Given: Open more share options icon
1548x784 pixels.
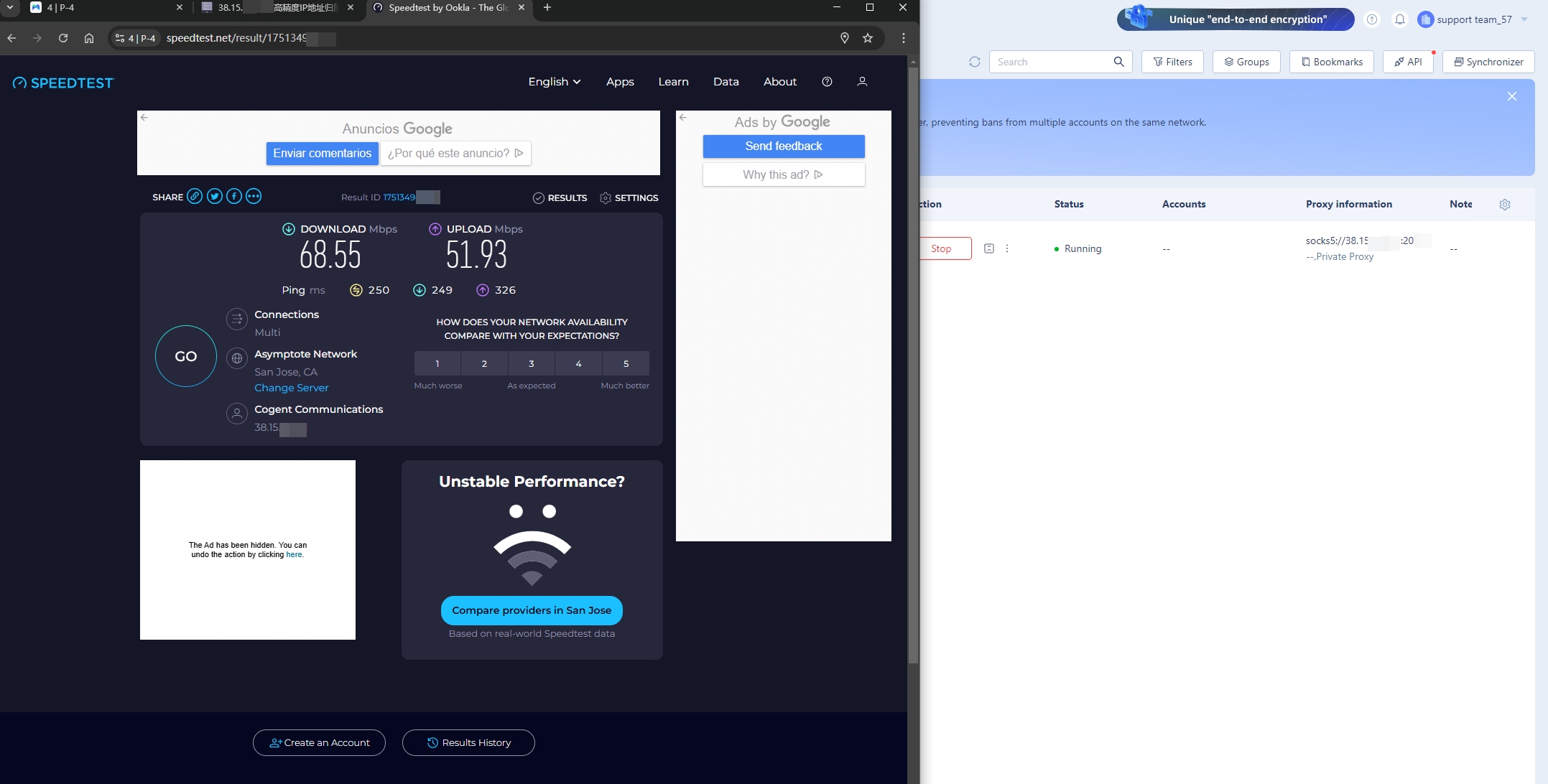Looking at the screenshot, I should [x=254, y=197].
